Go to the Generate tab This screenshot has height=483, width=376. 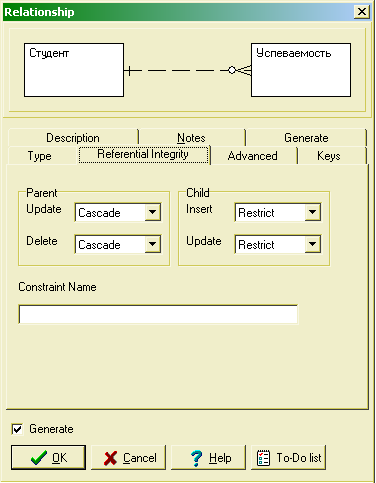306,138
